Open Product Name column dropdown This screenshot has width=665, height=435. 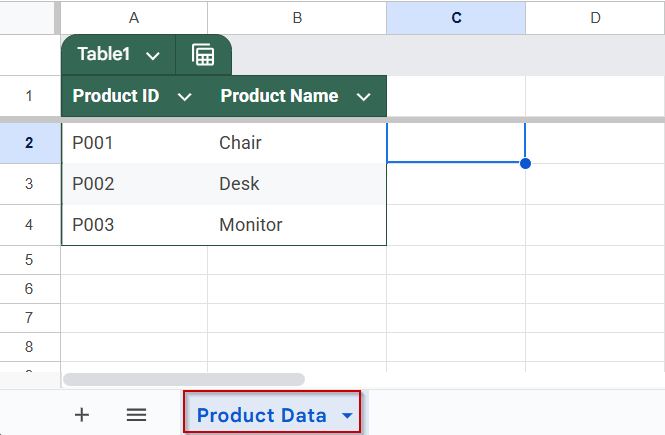363,97
